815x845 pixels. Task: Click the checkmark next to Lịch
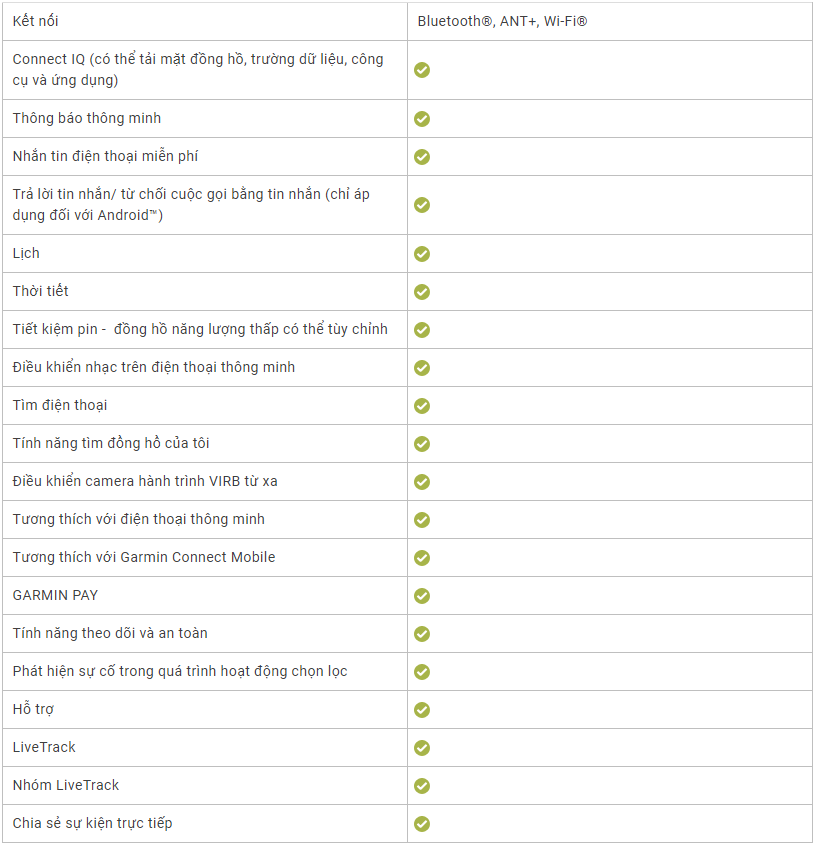pos(422,254)
